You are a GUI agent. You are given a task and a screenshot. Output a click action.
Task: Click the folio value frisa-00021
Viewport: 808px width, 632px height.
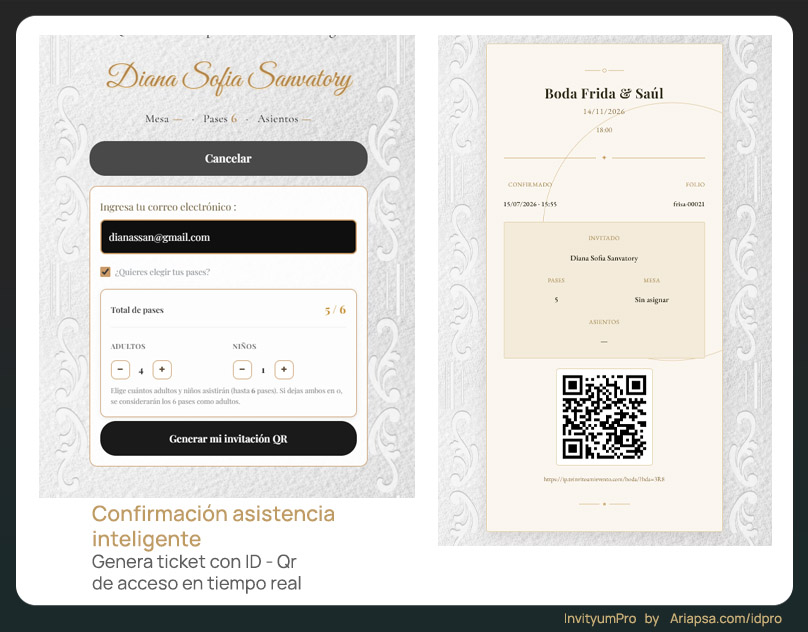[689, 204]
